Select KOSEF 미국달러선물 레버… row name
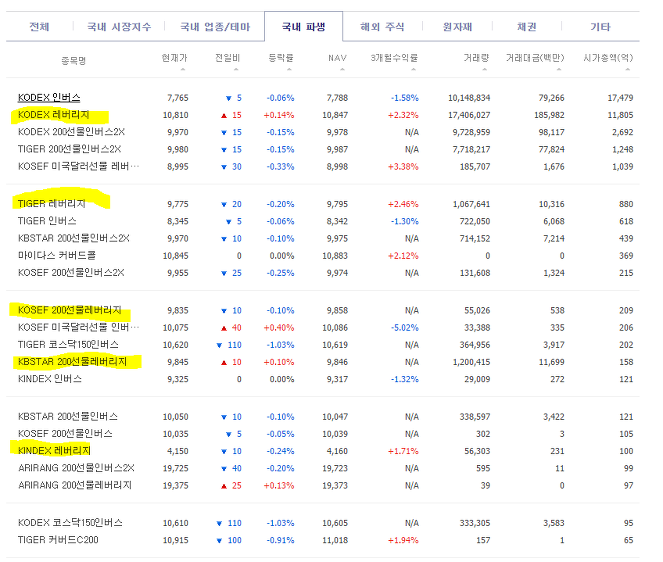This screenshot has height=562, width=663. pyautogui.click(x=78, y=167)
